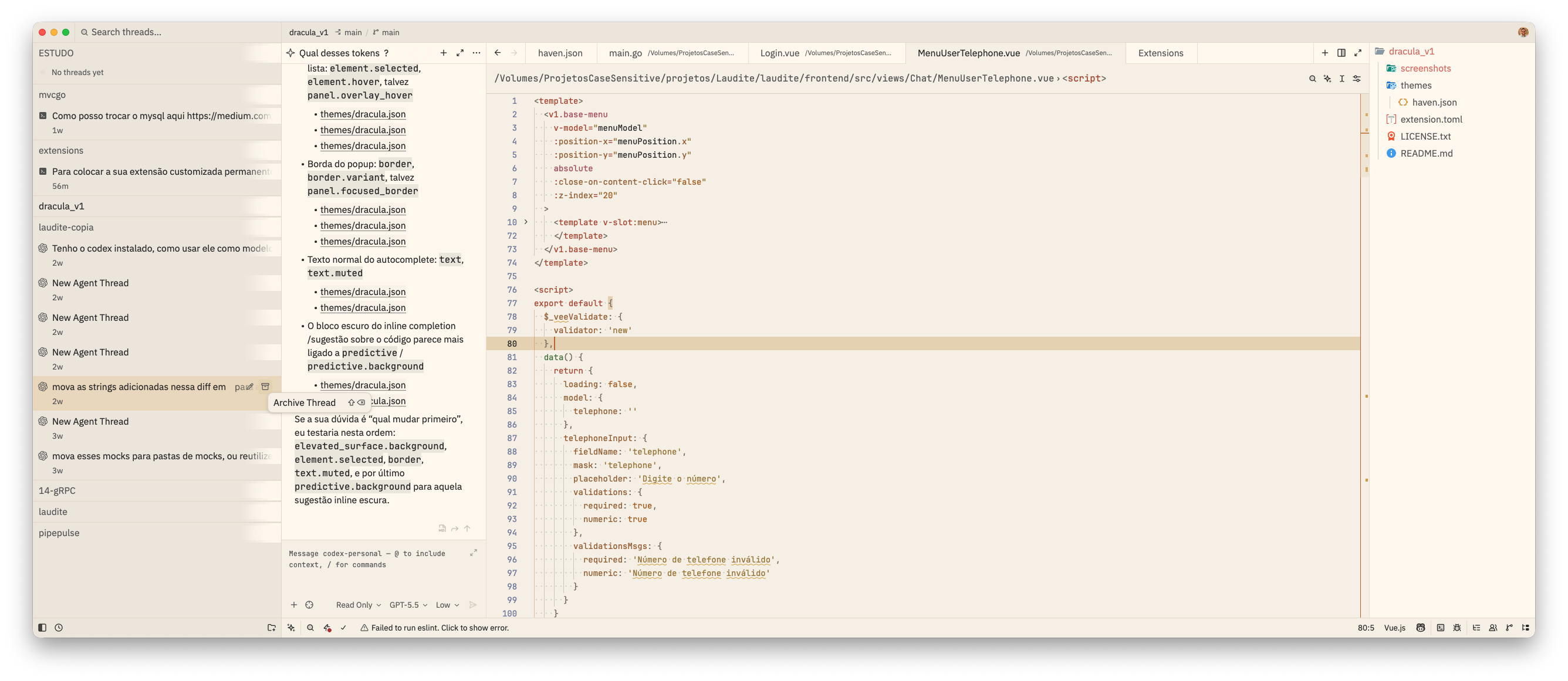Toggle the project panel tree icon at far right
This screenshot has height=681, width=1568.
pos(1525,628)
